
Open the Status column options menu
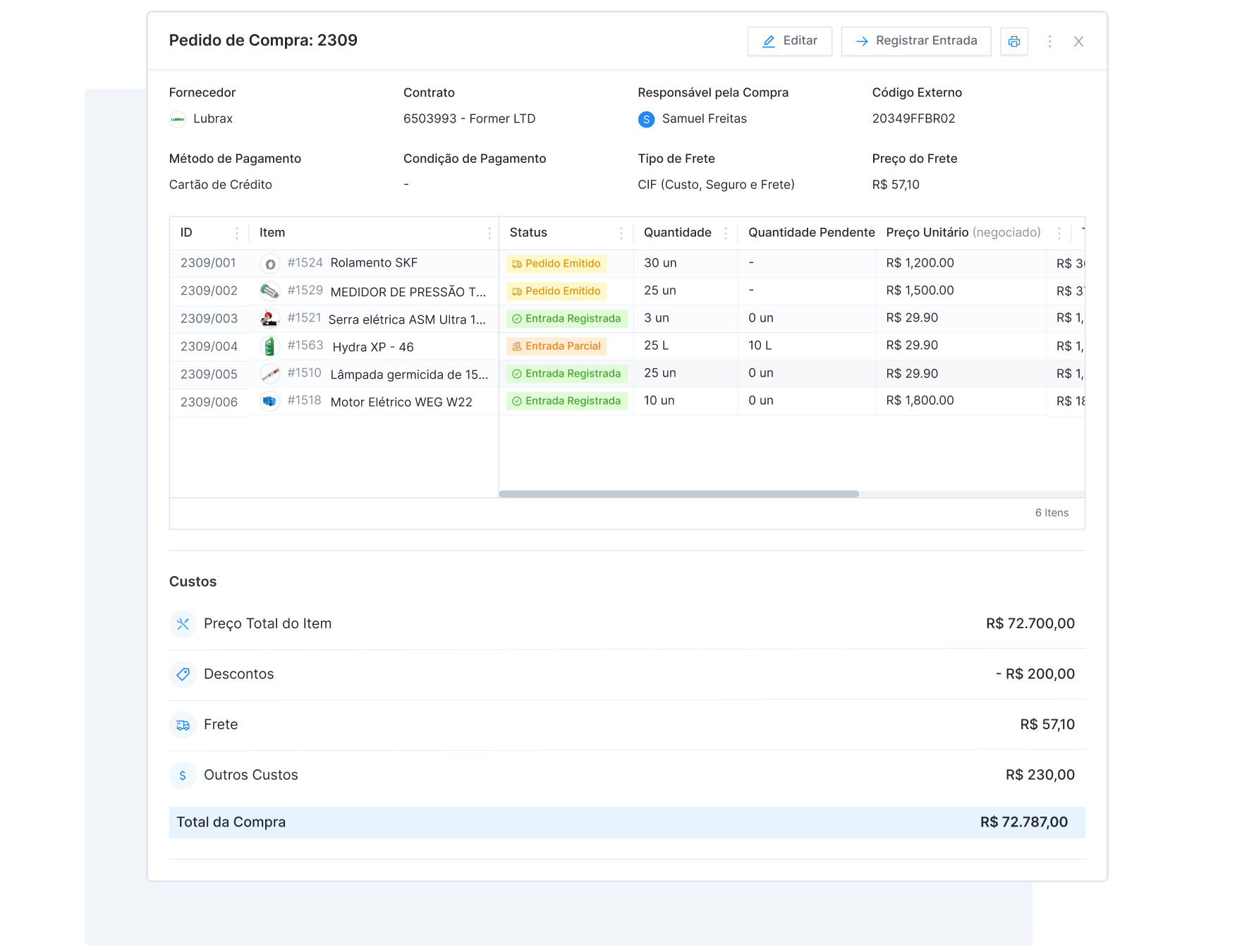[621, 233]
